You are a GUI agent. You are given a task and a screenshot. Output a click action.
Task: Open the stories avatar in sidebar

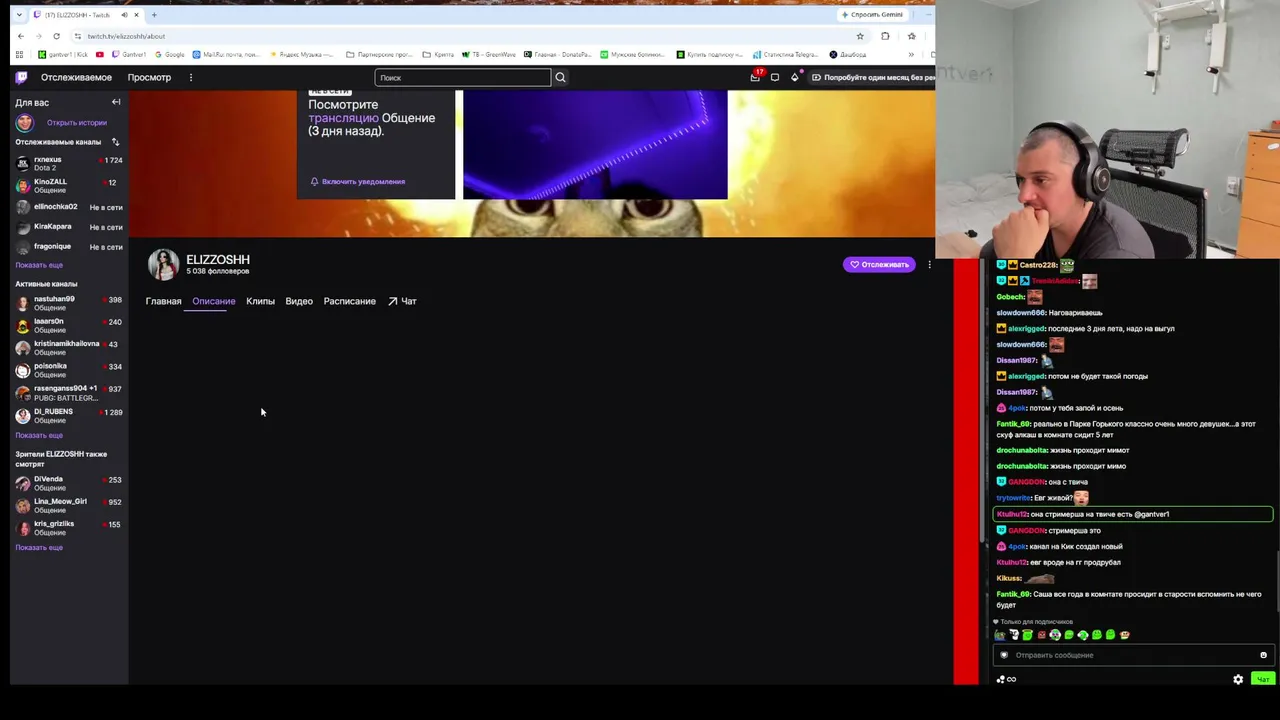point(24,122)
